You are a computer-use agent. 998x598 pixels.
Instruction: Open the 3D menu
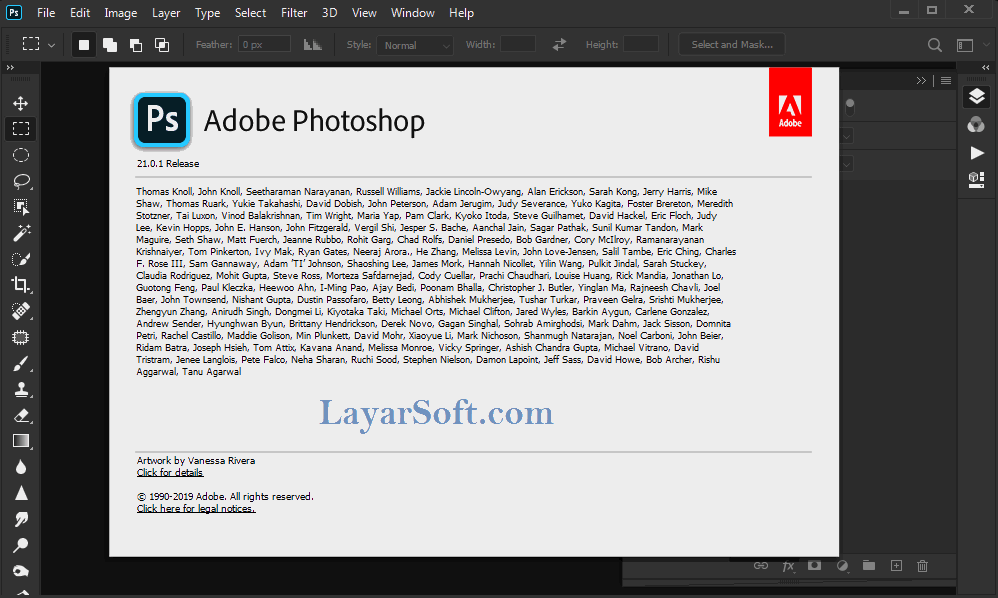[x=329, y=13]
